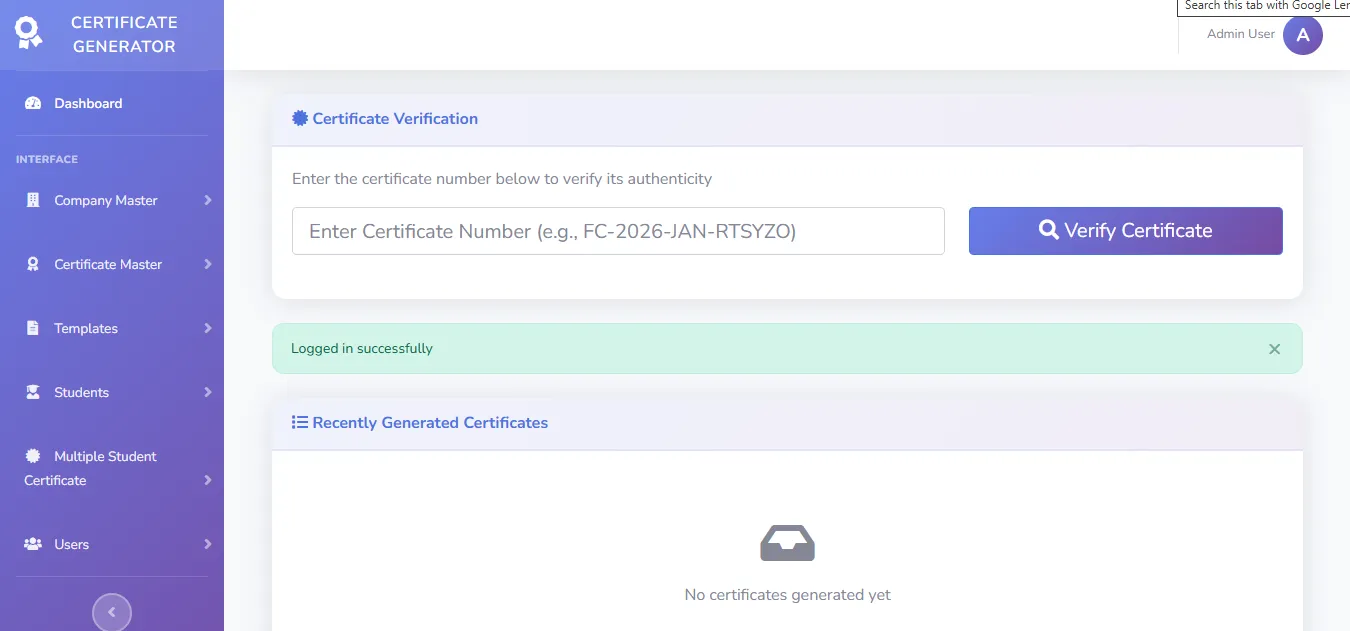This screenshot has width=1350, height=631.
Task: Focus the certificate number input field
Action: click(618, 231)
